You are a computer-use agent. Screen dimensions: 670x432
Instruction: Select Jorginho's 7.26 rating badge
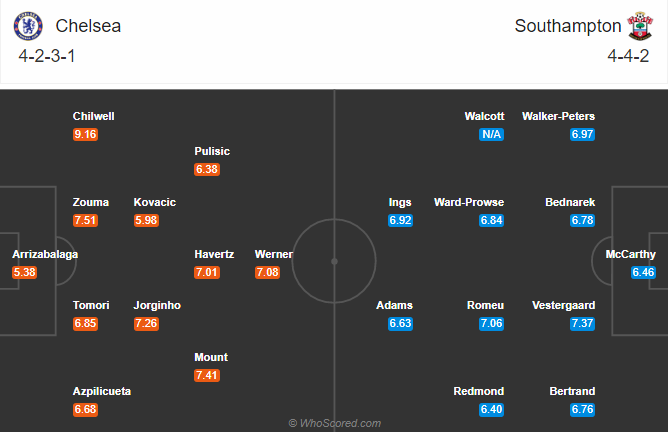click(x=146, y=323)
